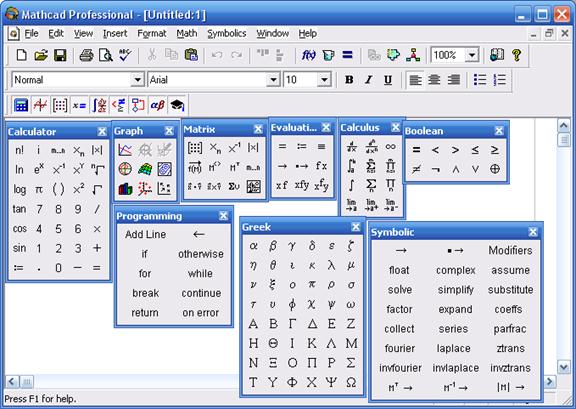The width and height of the screenshot is (576, 409).
Task: Click solve in Symbolic palette
Action: click(x=400, y=290)
